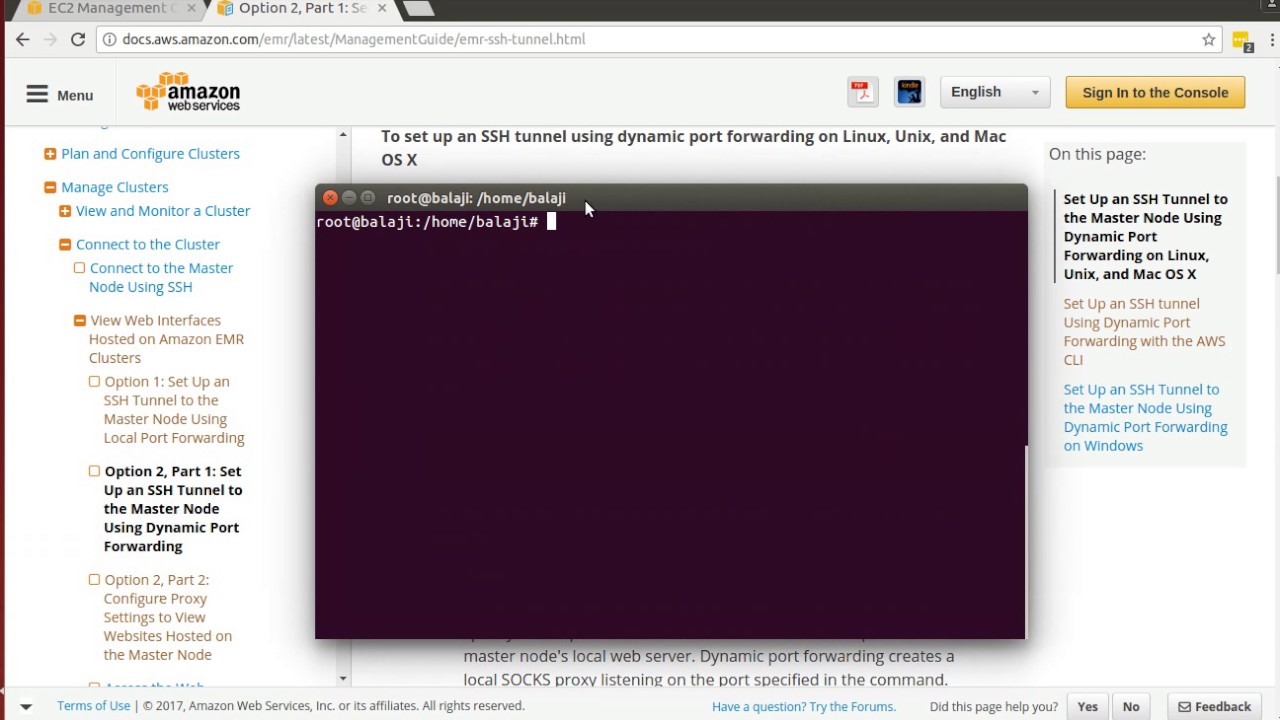Jump to Linux, Unix, Mac OS X section
The height and width of the screenshot is (720, 1280).
[1146, 236]
